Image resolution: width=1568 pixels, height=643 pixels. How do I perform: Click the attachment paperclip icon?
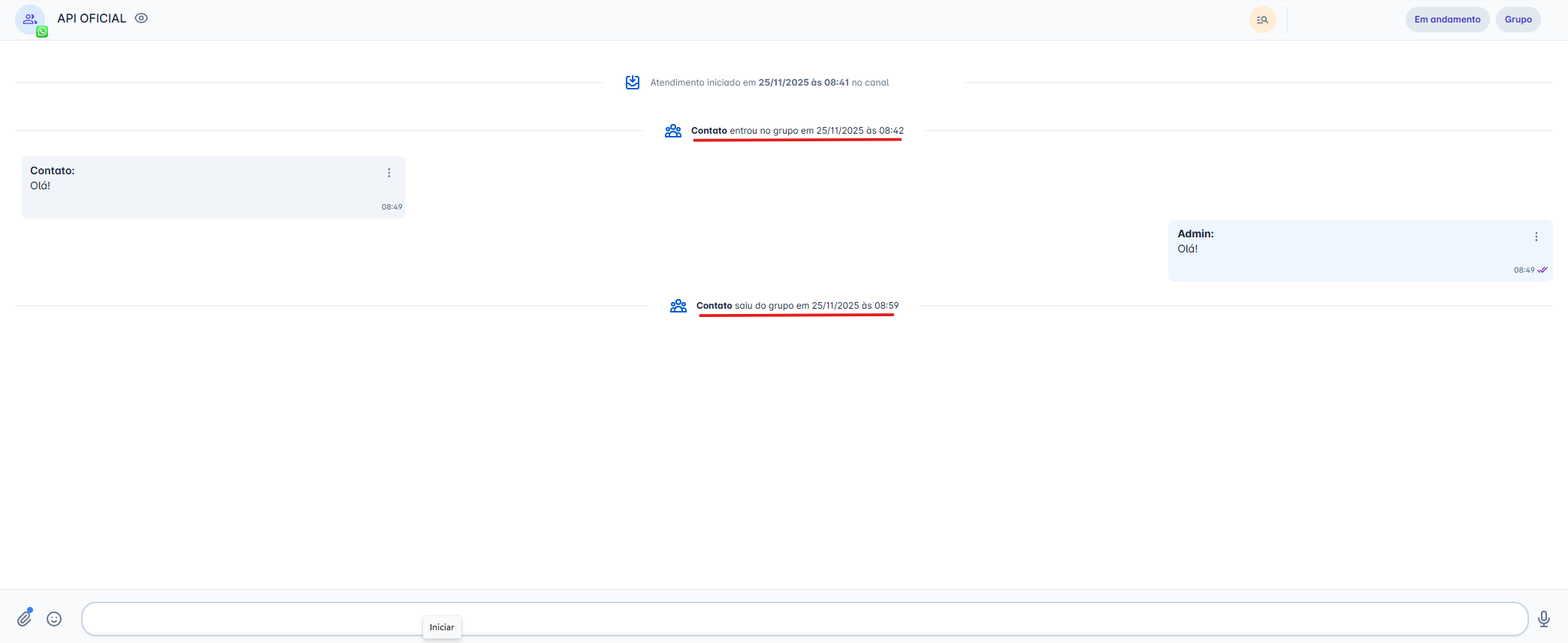click(25, 618)
